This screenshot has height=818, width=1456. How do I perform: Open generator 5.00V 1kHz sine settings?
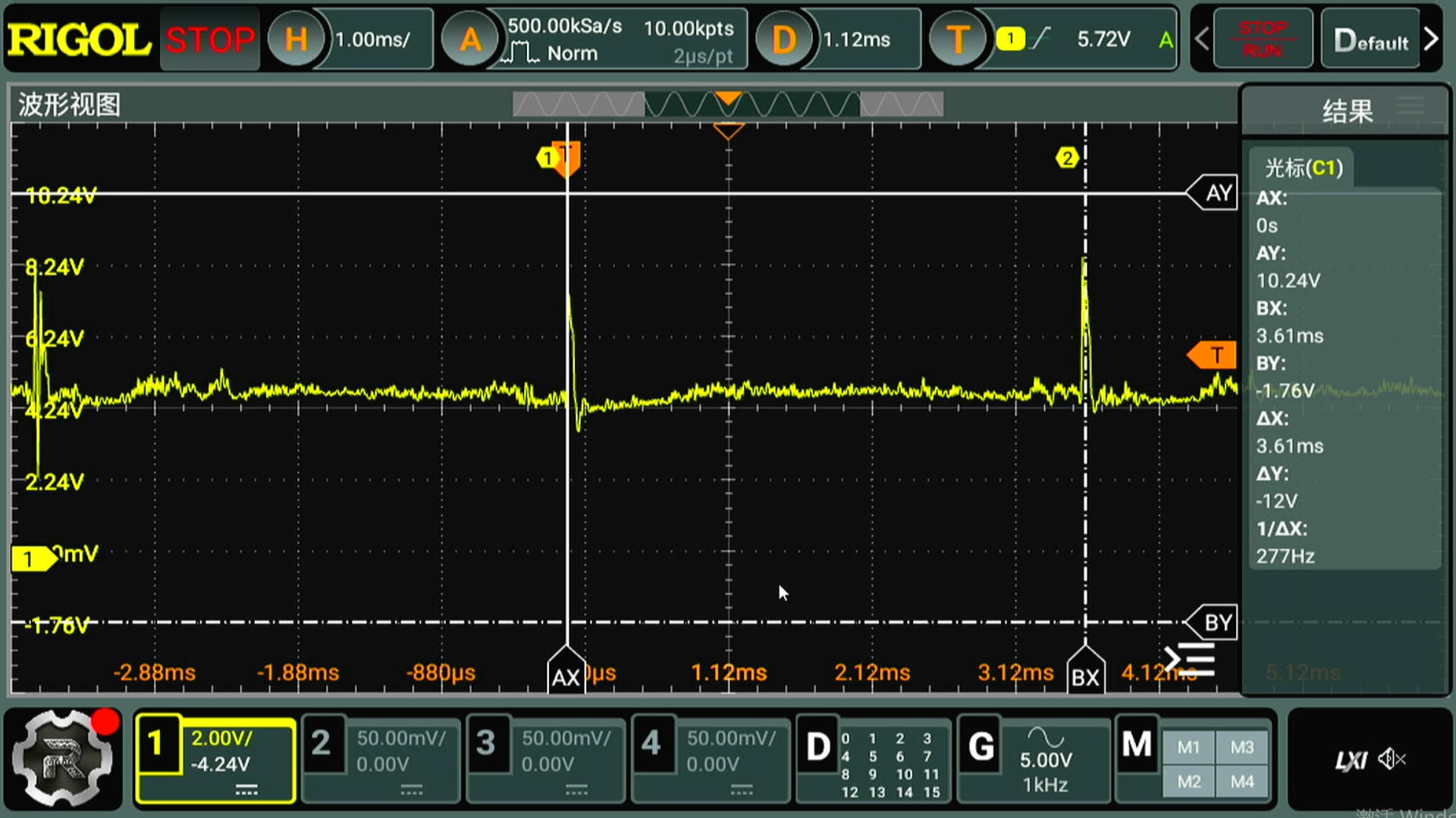(x=1046, y=761)
